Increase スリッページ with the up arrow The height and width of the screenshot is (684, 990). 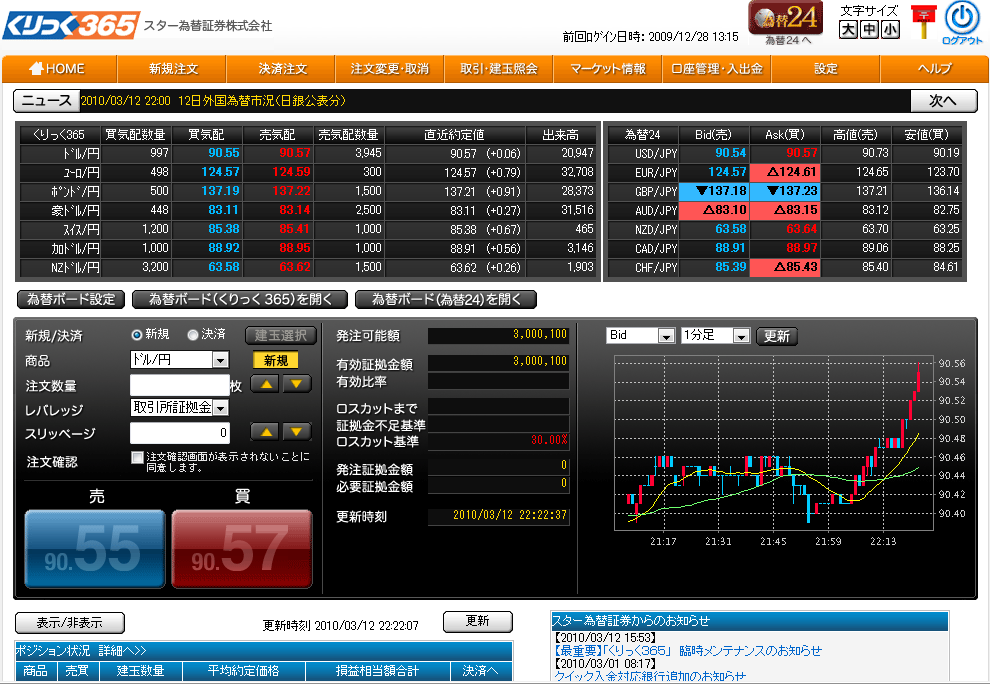(x=266, y=432)
